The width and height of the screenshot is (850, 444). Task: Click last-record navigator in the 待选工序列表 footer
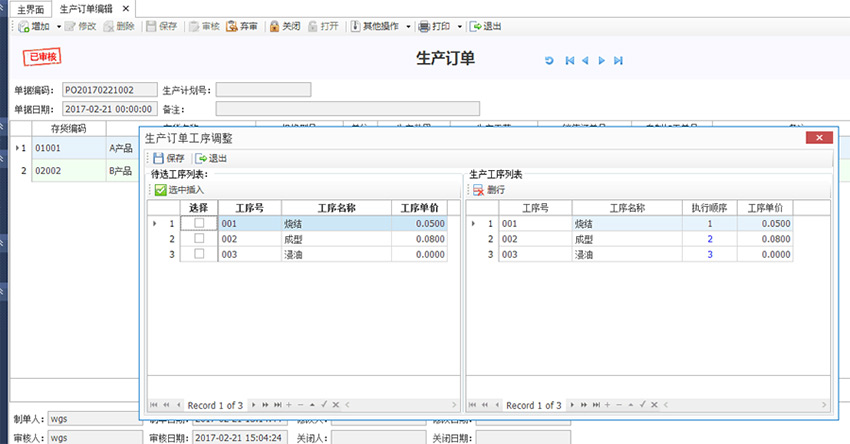click(x=278, y=405)
